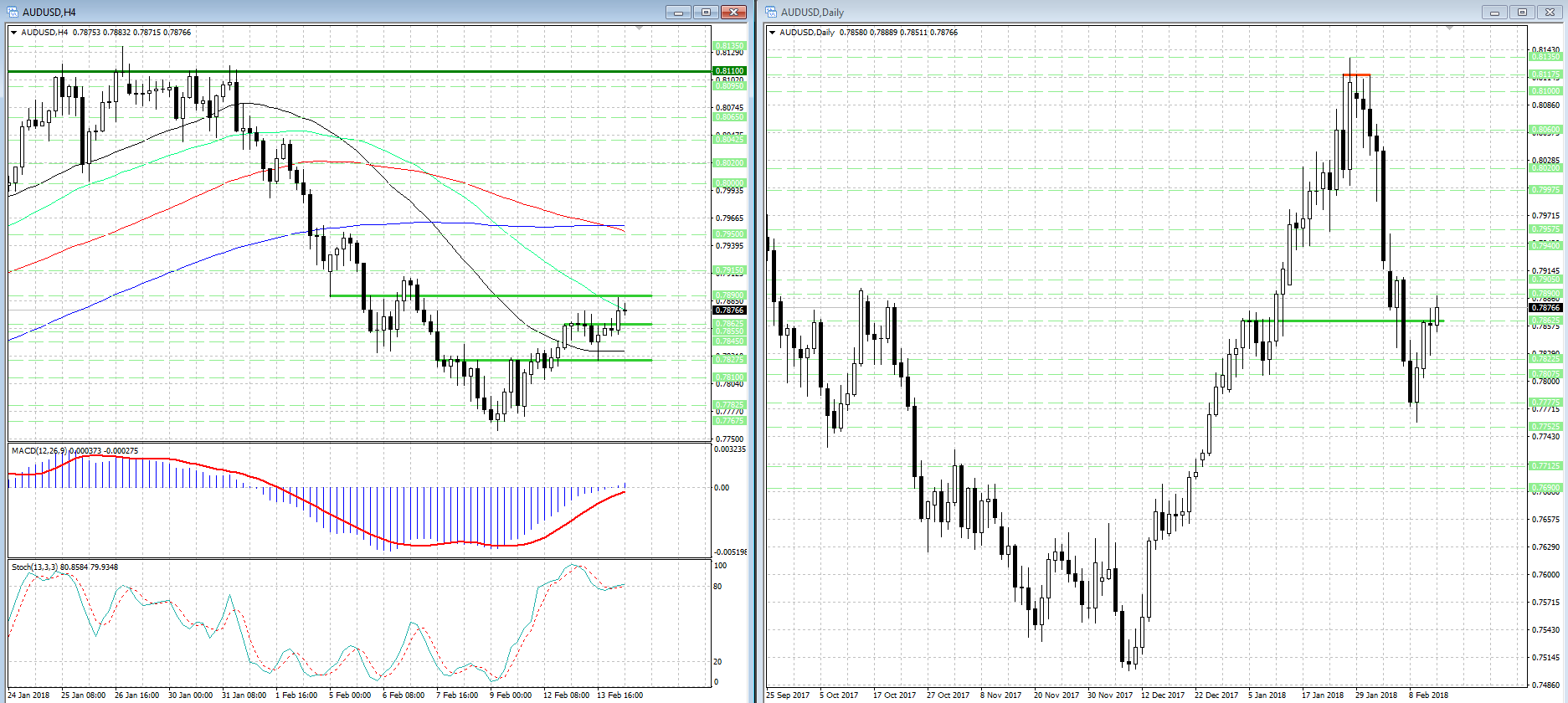Click the AUDUSD,Daily window title icon

(x=771, y=12)
